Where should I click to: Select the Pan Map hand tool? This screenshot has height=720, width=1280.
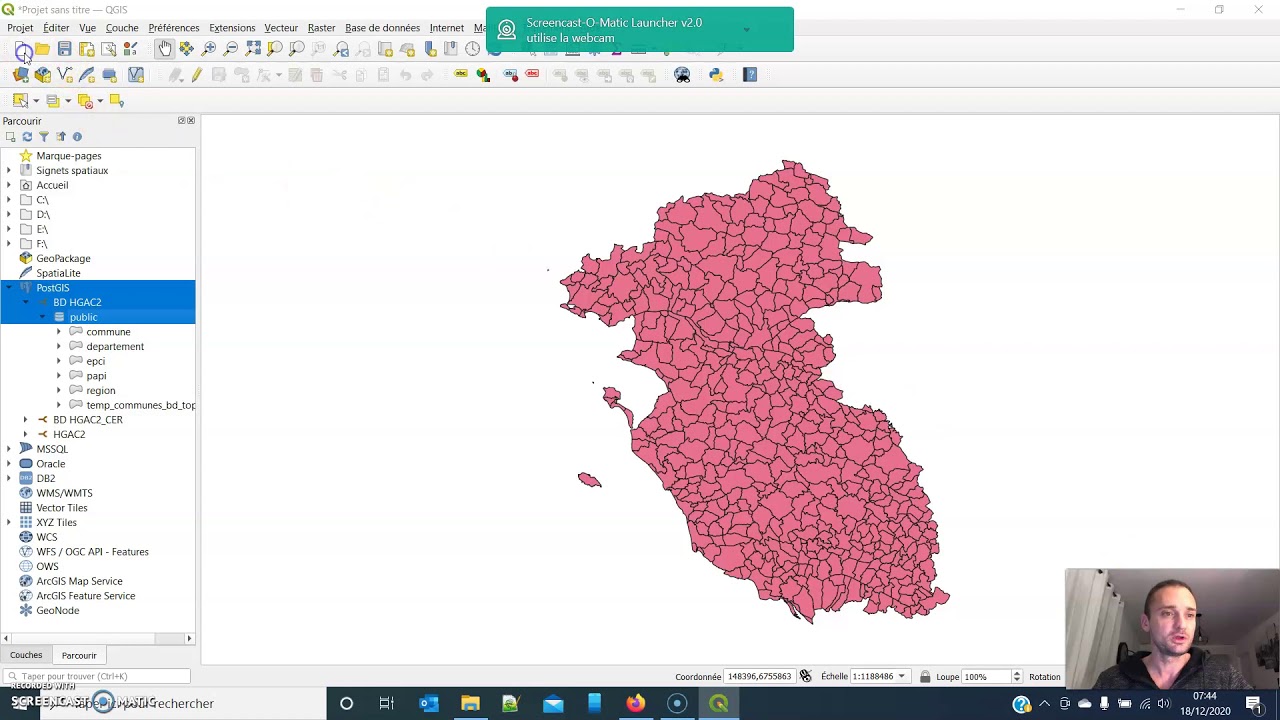point(165,49)
